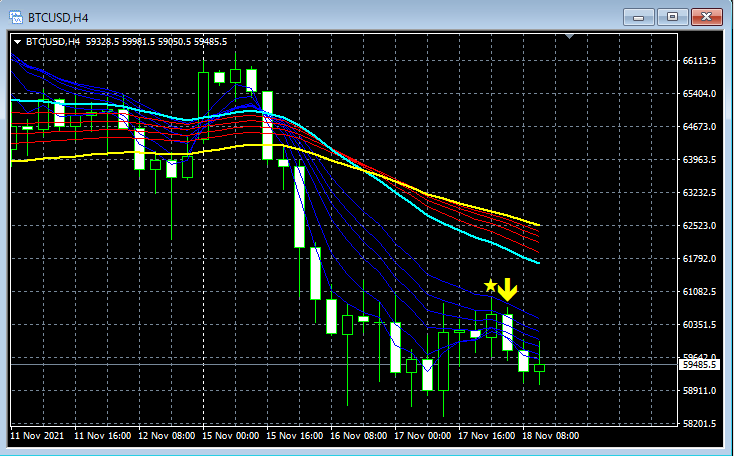Click the 61792.0 price scale label
The height and width of the screenshot is (456, 735).
coord(699,259)
